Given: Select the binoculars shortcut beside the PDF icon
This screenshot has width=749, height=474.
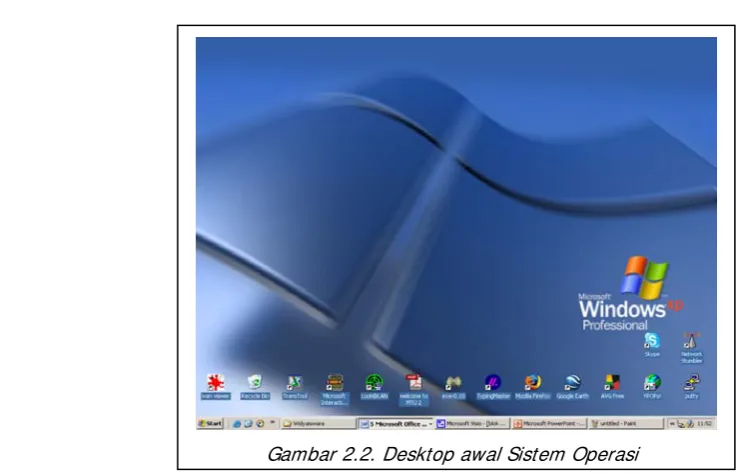Looking at the screenshot, I should click(453, 387).
